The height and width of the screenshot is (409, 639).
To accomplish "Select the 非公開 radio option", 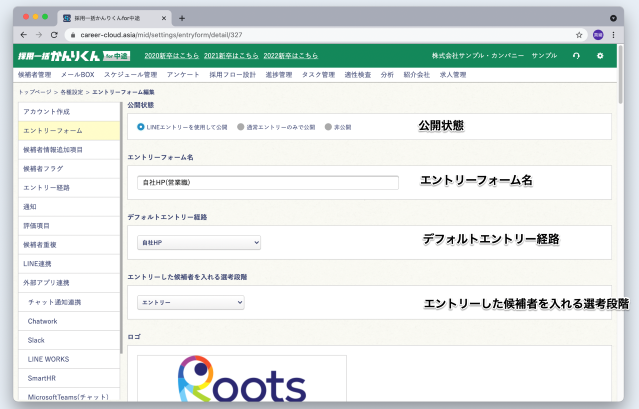I will (326, 127).
